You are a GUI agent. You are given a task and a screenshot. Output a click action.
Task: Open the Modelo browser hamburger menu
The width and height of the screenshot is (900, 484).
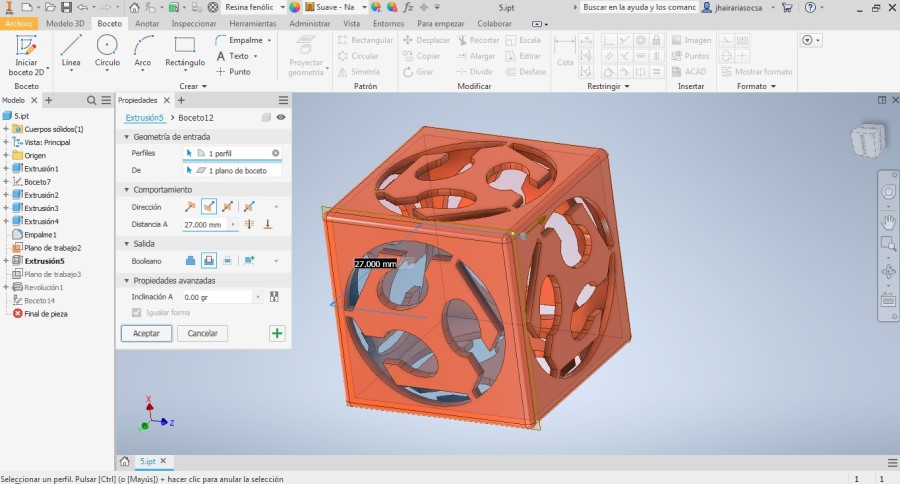pos(106,100)
